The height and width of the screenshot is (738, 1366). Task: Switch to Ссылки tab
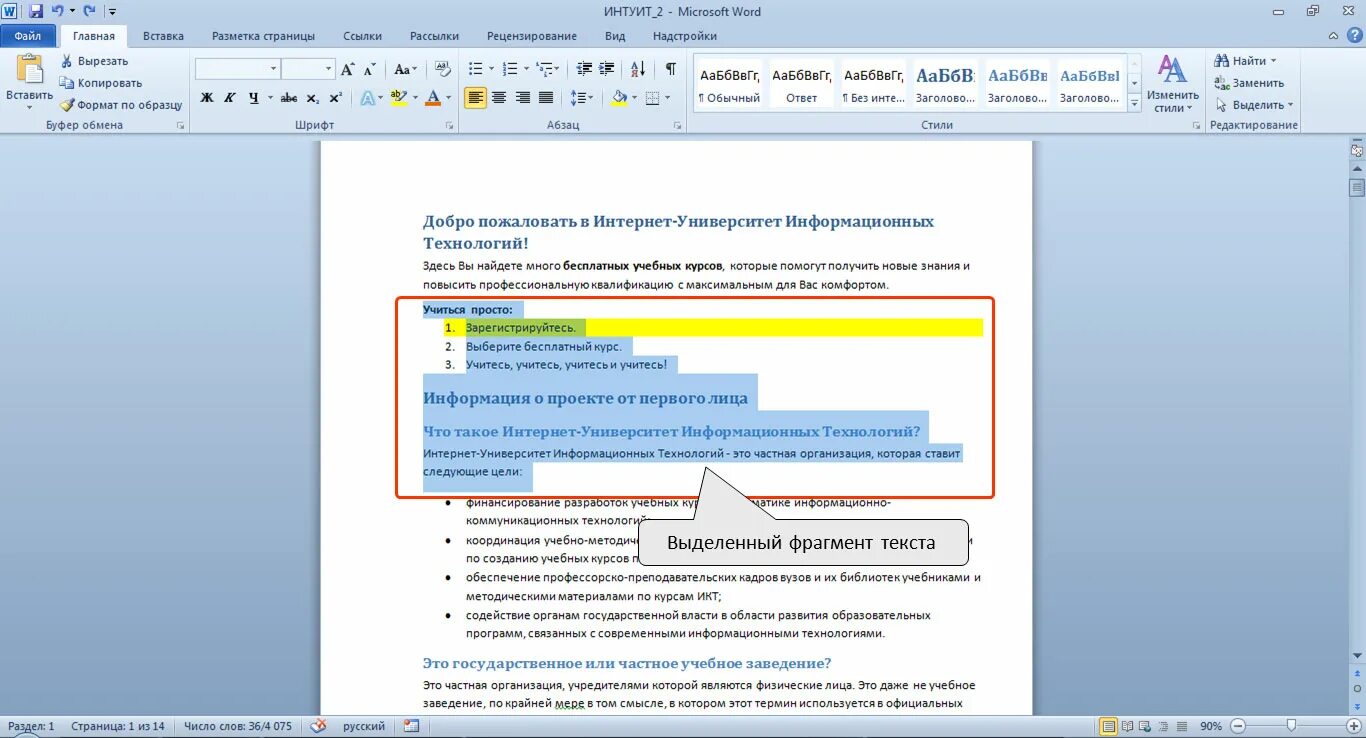click(362, 36)
